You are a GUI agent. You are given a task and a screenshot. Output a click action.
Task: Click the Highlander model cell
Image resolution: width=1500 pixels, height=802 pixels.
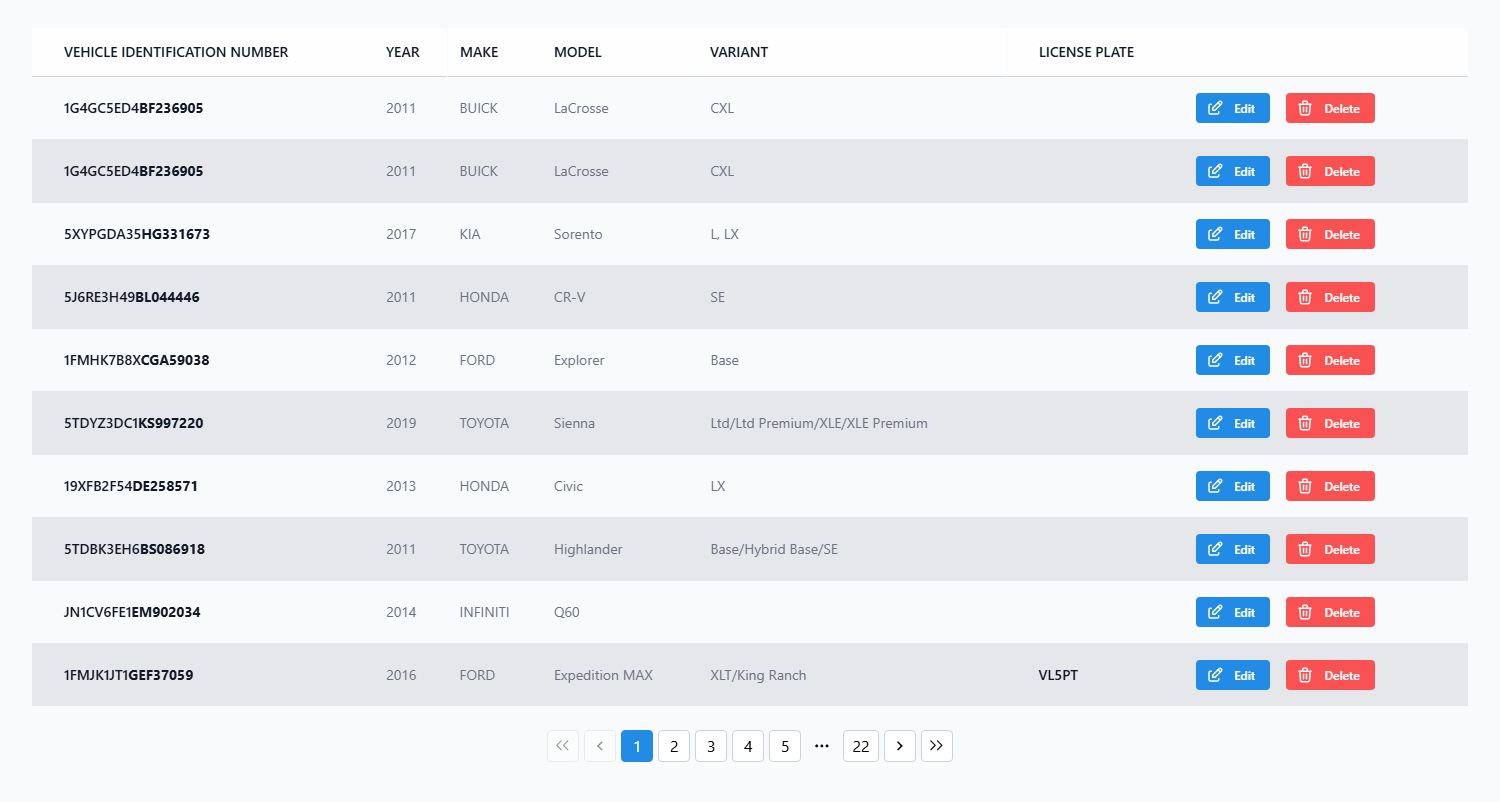click(588, 549)
